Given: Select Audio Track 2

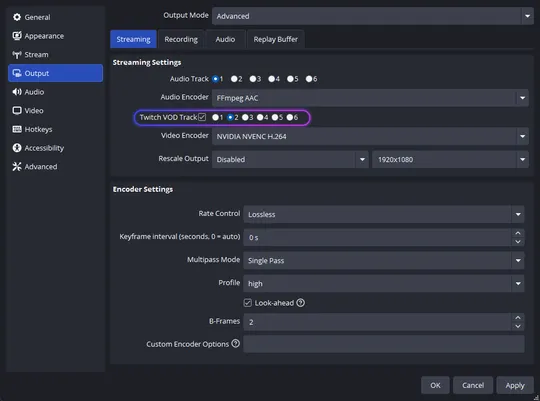Looking at the screenshot, I should coord(234,79).
